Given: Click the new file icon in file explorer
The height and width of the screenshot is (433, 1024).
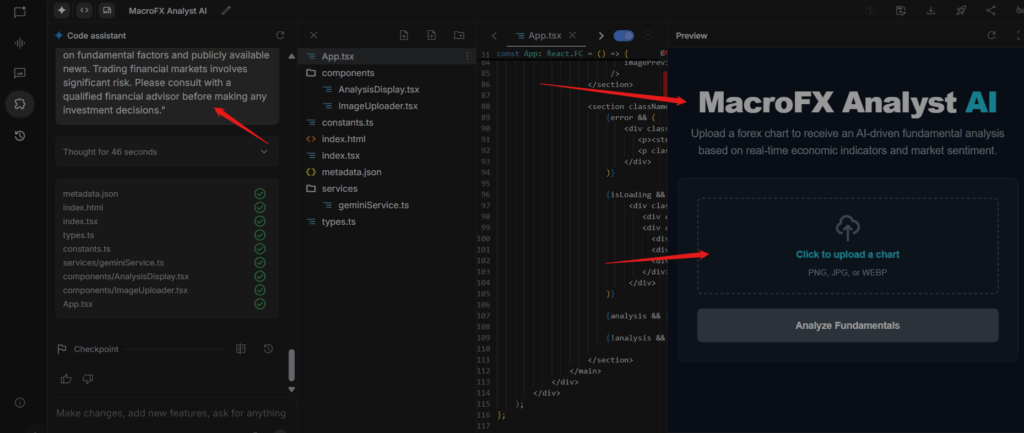Looking at the screenshot, I should click(x=432, y=35).
